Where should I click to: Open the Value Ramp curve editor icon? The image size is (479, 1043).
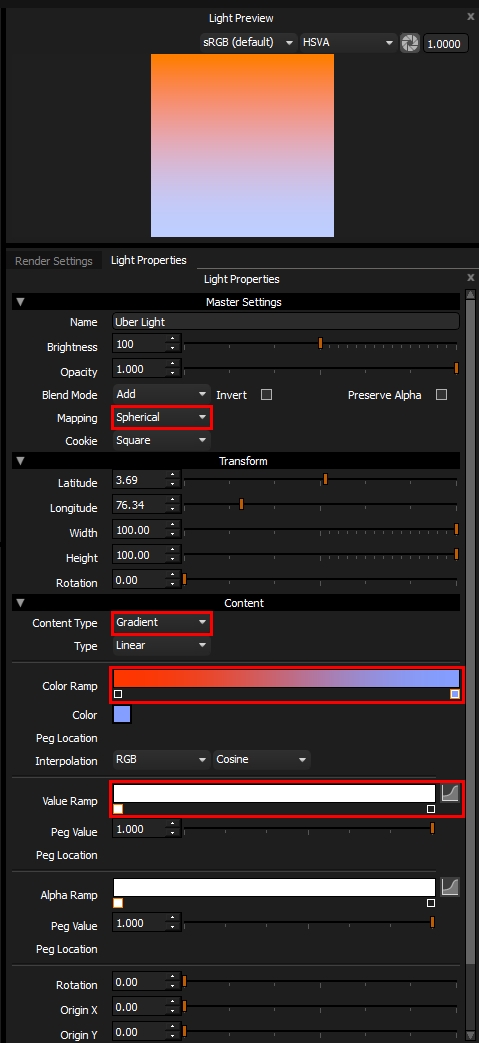(x=450, y=793)
